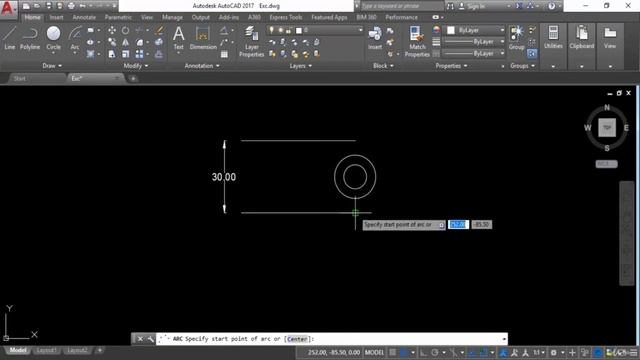Choose the Move tool in Modify panel
This screenshot has height=360, width=640.
[111, 30]
